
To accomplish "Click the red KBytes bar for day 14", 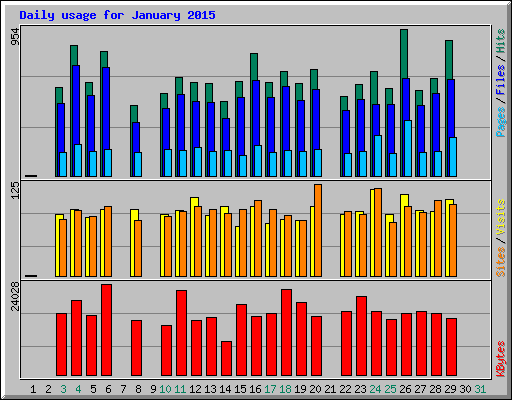I will pos(226,358).
